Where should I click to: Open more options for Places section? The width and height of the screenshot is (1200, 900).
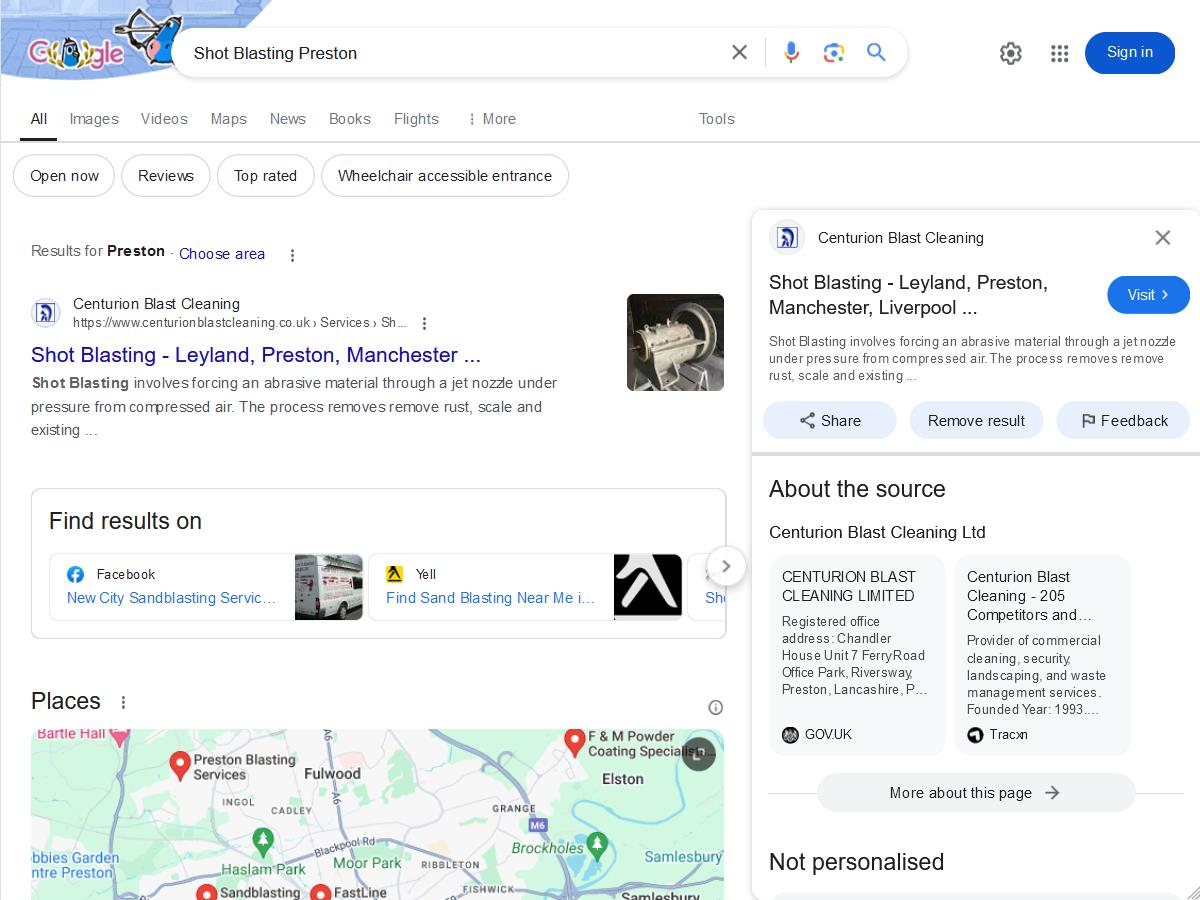pos(123,702)
